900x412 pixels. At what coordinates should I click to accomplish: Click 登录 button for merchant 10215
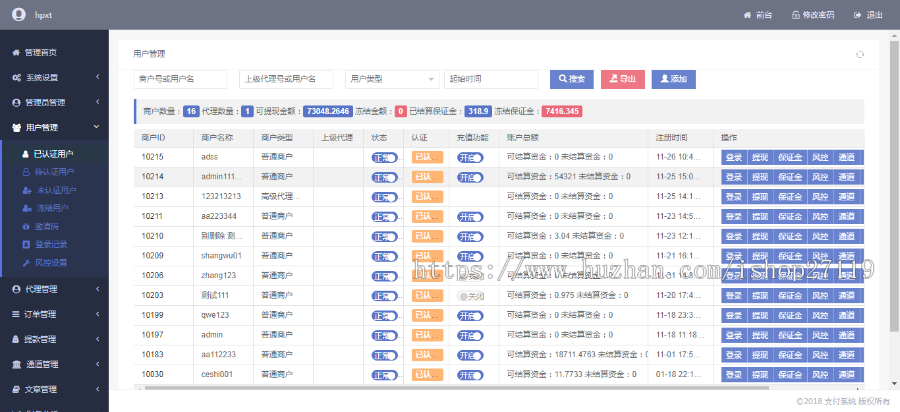(x=734, y=158)
